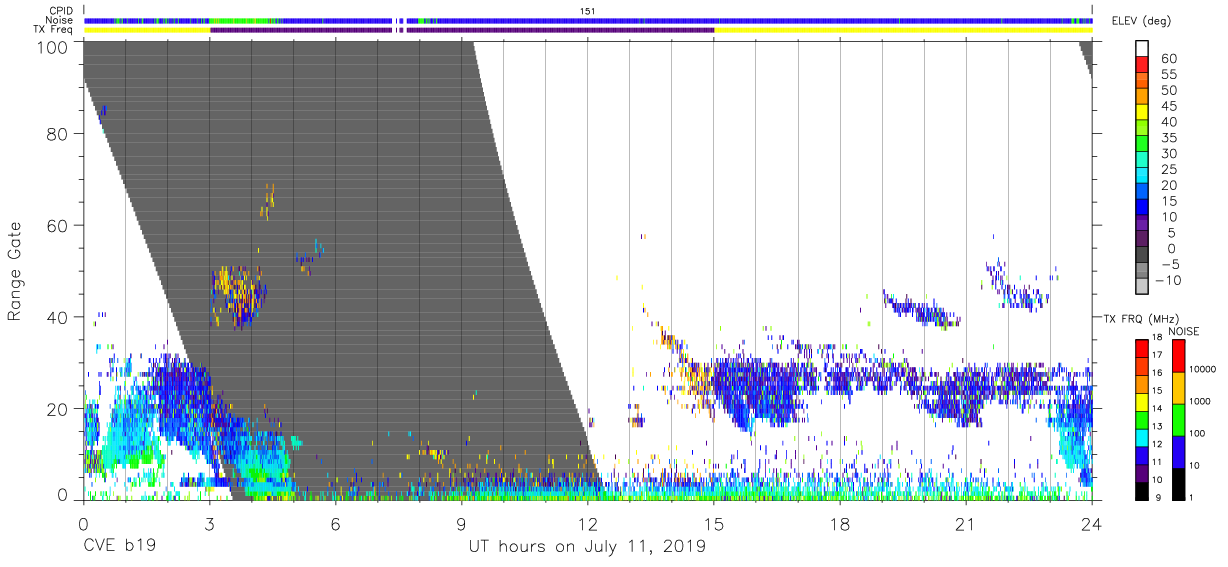1228x567 pixels.
Task: Select the cyan segment of TX FRQ colorbar
Action: click(x=1142, y=435)
